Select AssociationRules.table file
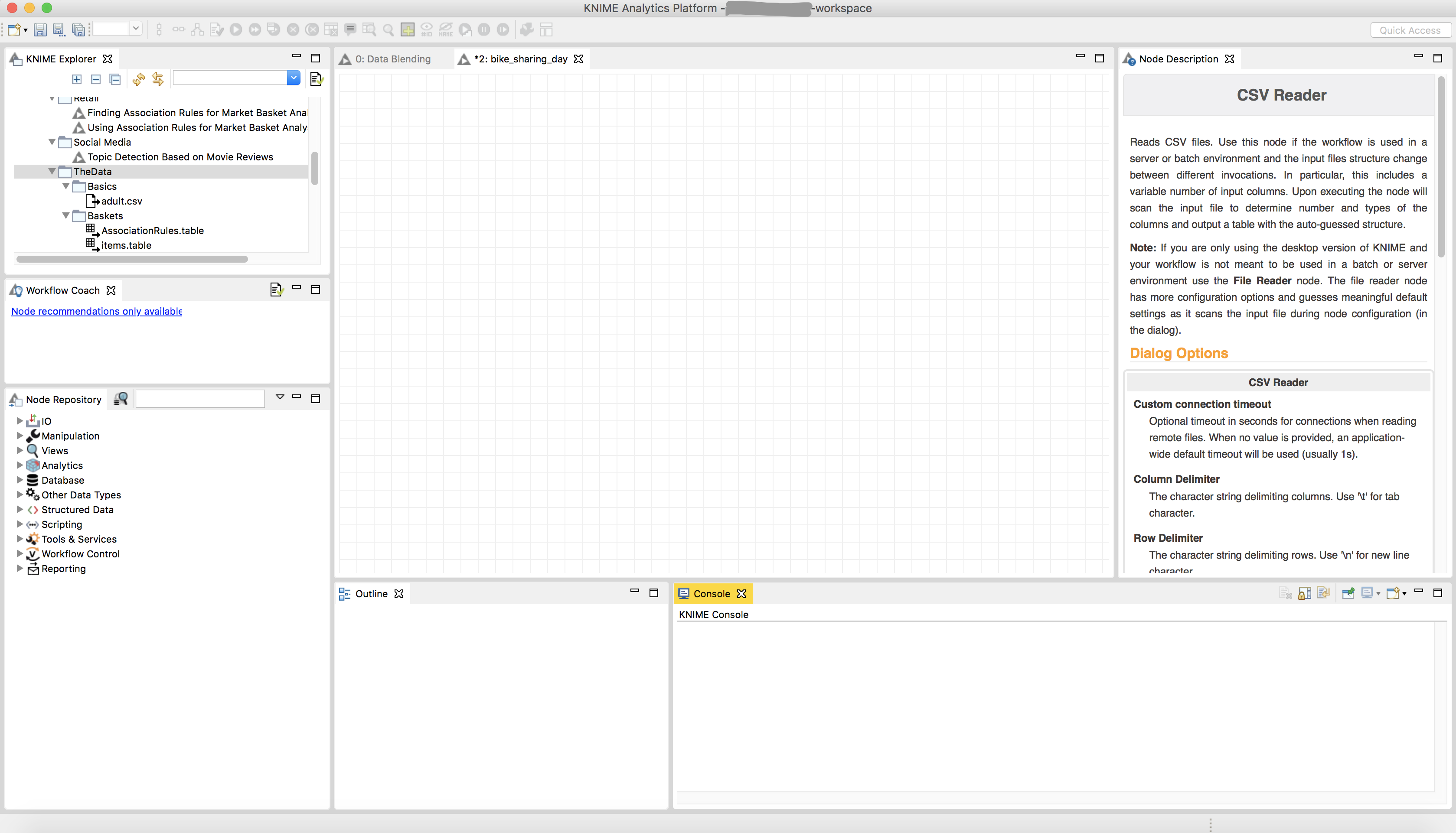Image resolution: width=1456 pixels, height=833 pixels. [152, 231]
